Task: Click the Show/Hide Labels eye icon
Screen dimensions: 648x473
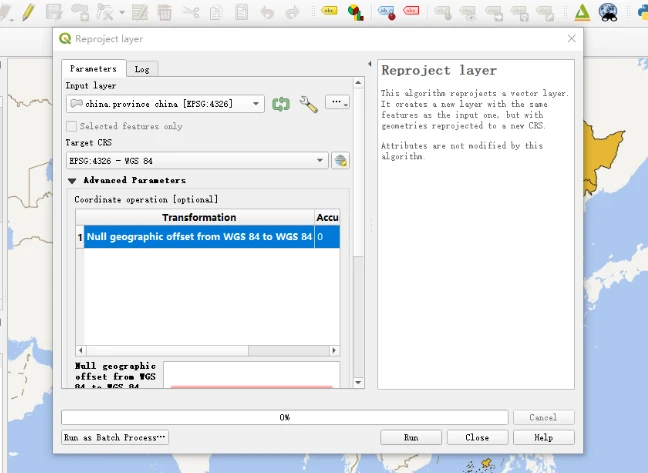Action: 469,12
